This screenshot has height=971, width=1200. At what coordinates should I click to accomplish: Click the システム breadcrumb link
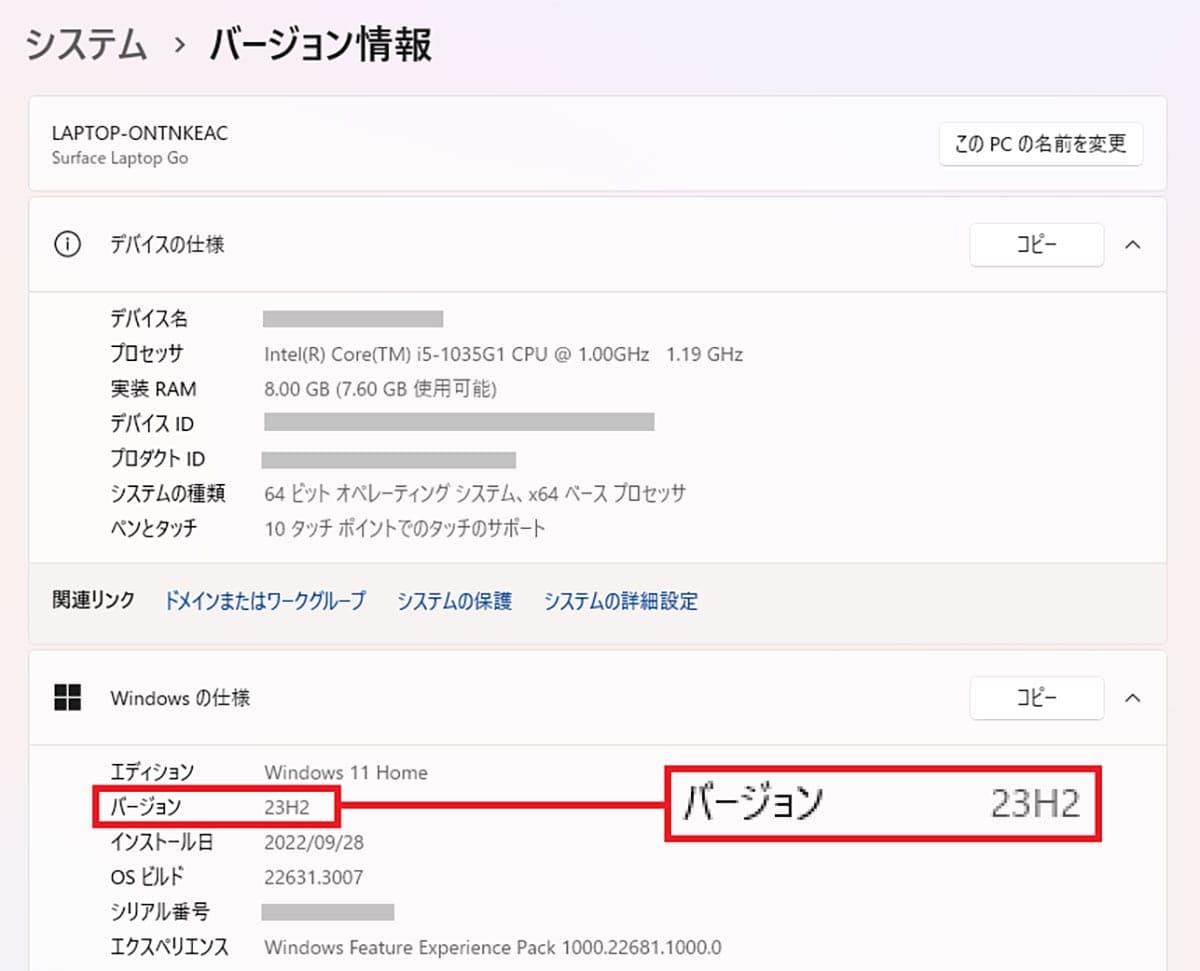pyautogui.click(x=86, y=46)
